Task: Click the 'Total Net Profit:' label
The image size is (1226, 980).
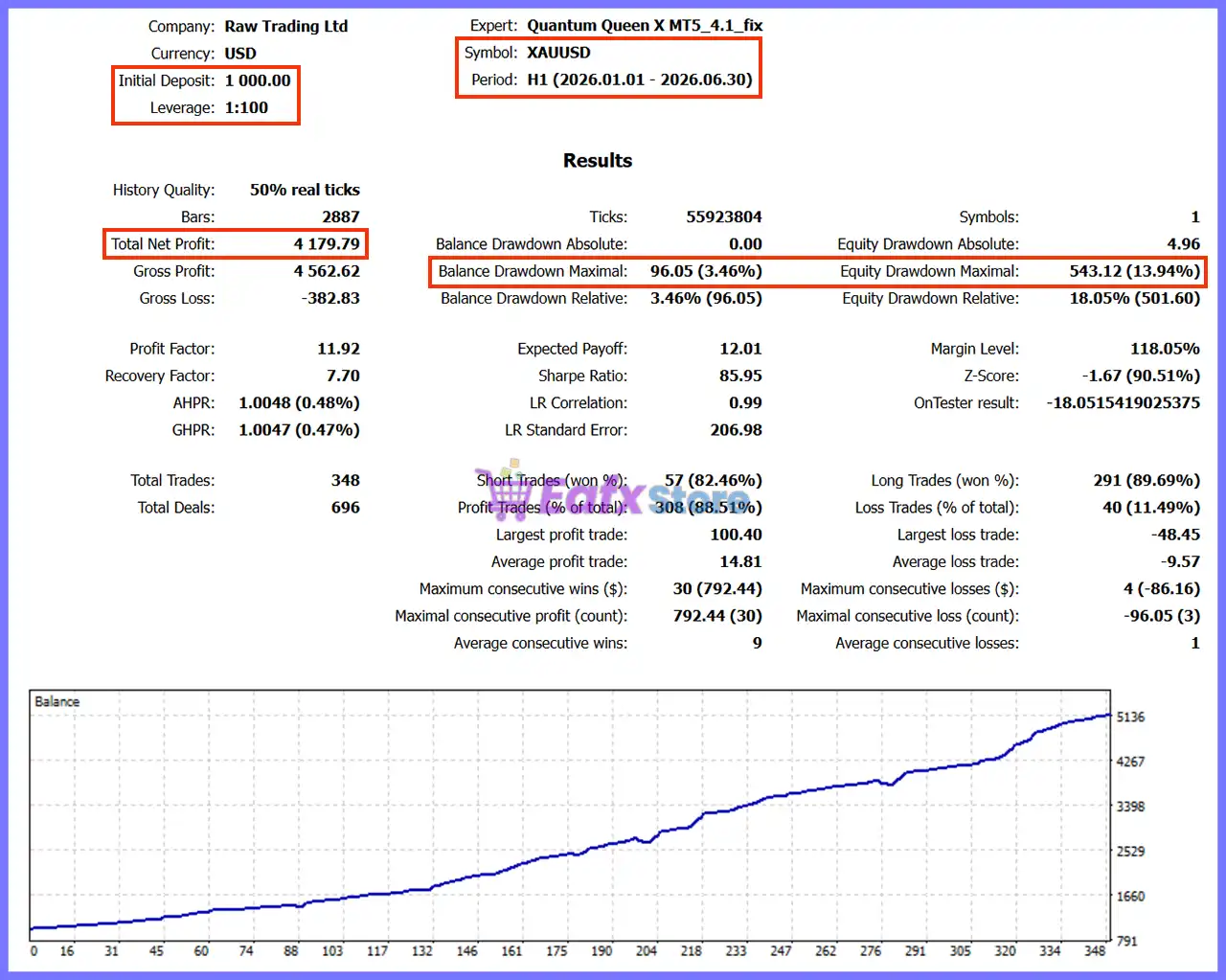Action: (x=163, y=243)
